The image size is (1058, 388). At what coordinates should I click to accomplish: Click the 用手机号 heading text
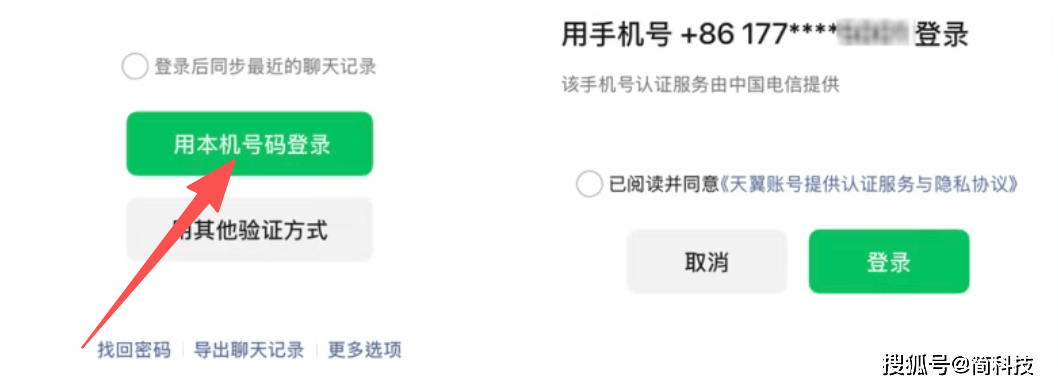pyautogui.click(x=616, y=35)
